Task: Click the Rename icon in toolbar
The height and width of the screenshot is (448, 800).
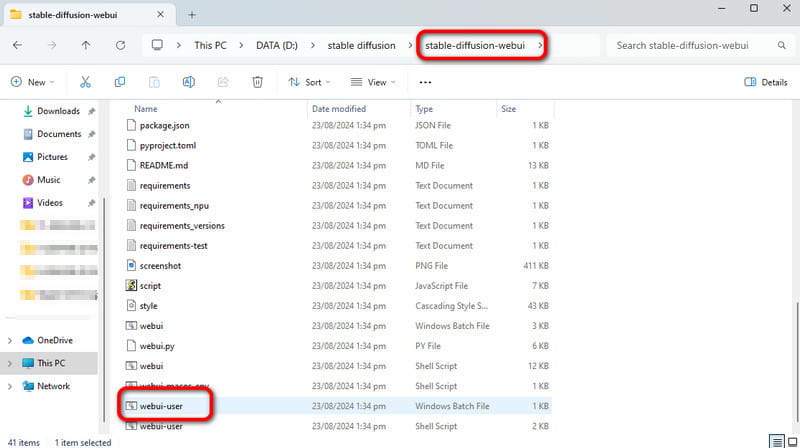Action: (188, 82)
